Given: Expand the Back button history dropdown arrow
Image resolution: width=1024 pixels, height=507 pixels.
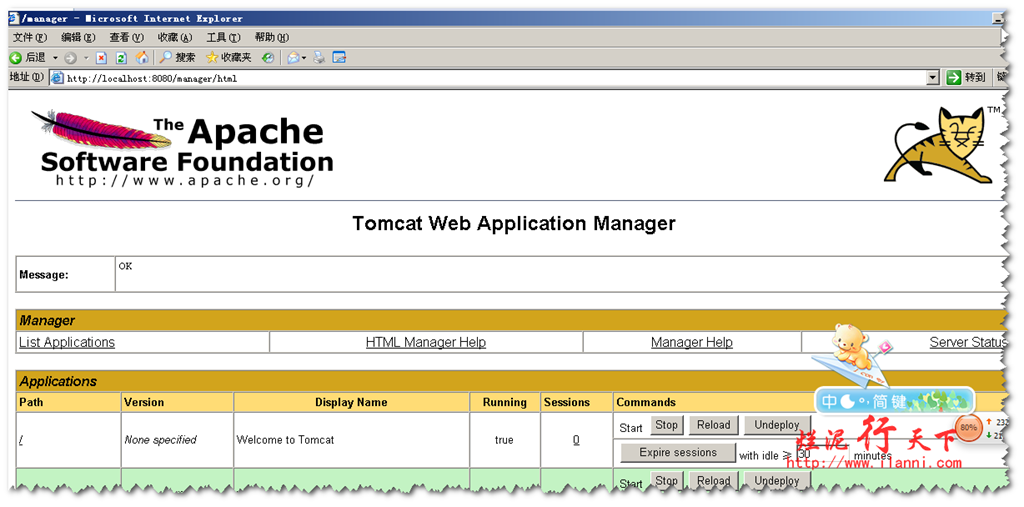Looking at the screenshot, I should [x=55, y=58].
